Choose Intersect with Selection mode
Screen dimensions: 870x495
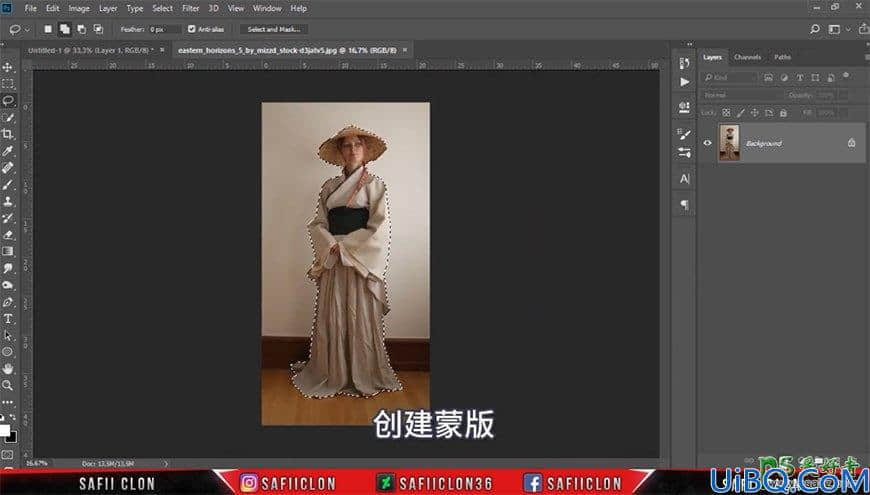98,29
